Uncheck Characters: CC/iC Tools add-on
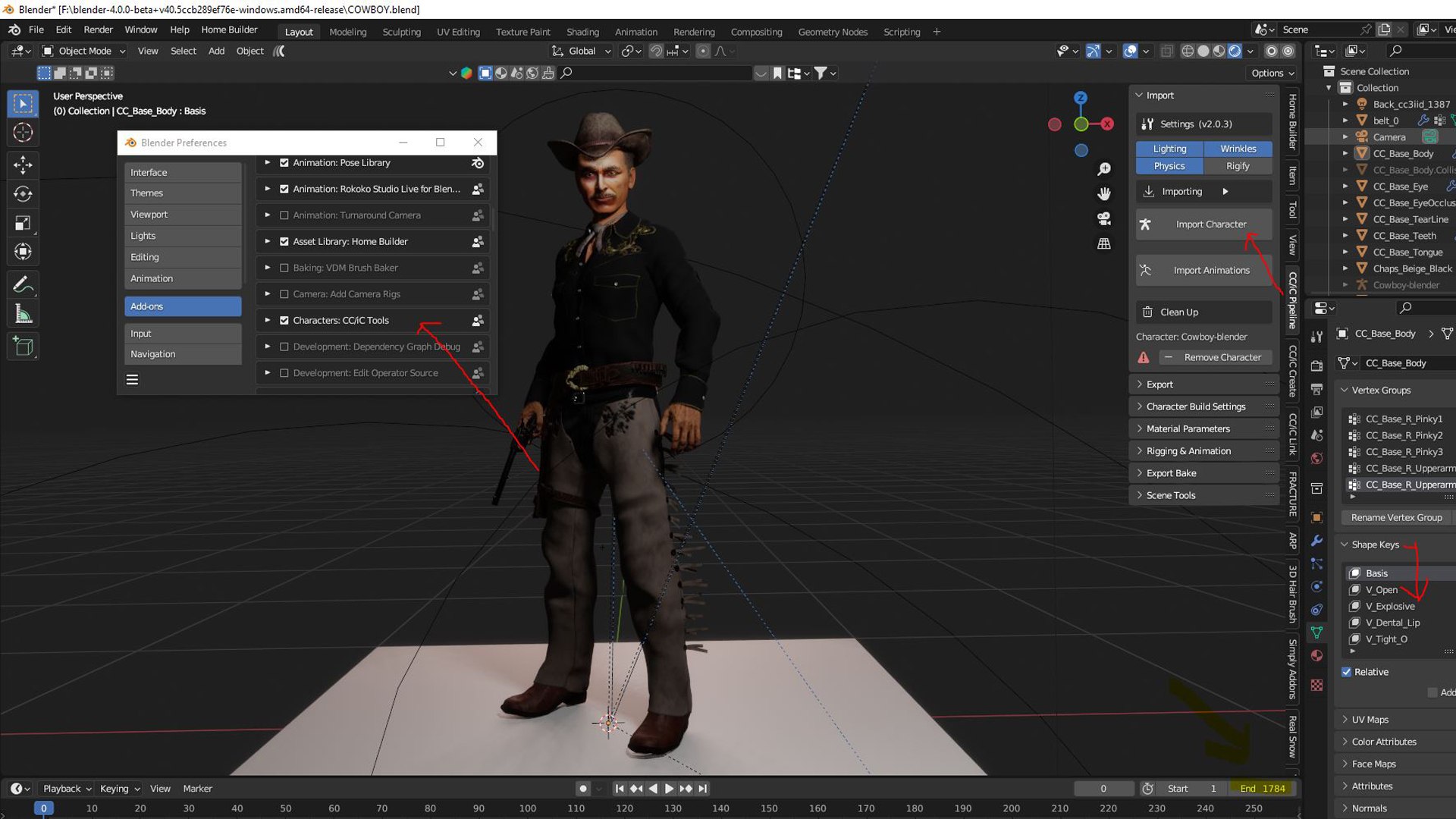The width and height of the screenshot is (1456, 819). tap(284, 321)
